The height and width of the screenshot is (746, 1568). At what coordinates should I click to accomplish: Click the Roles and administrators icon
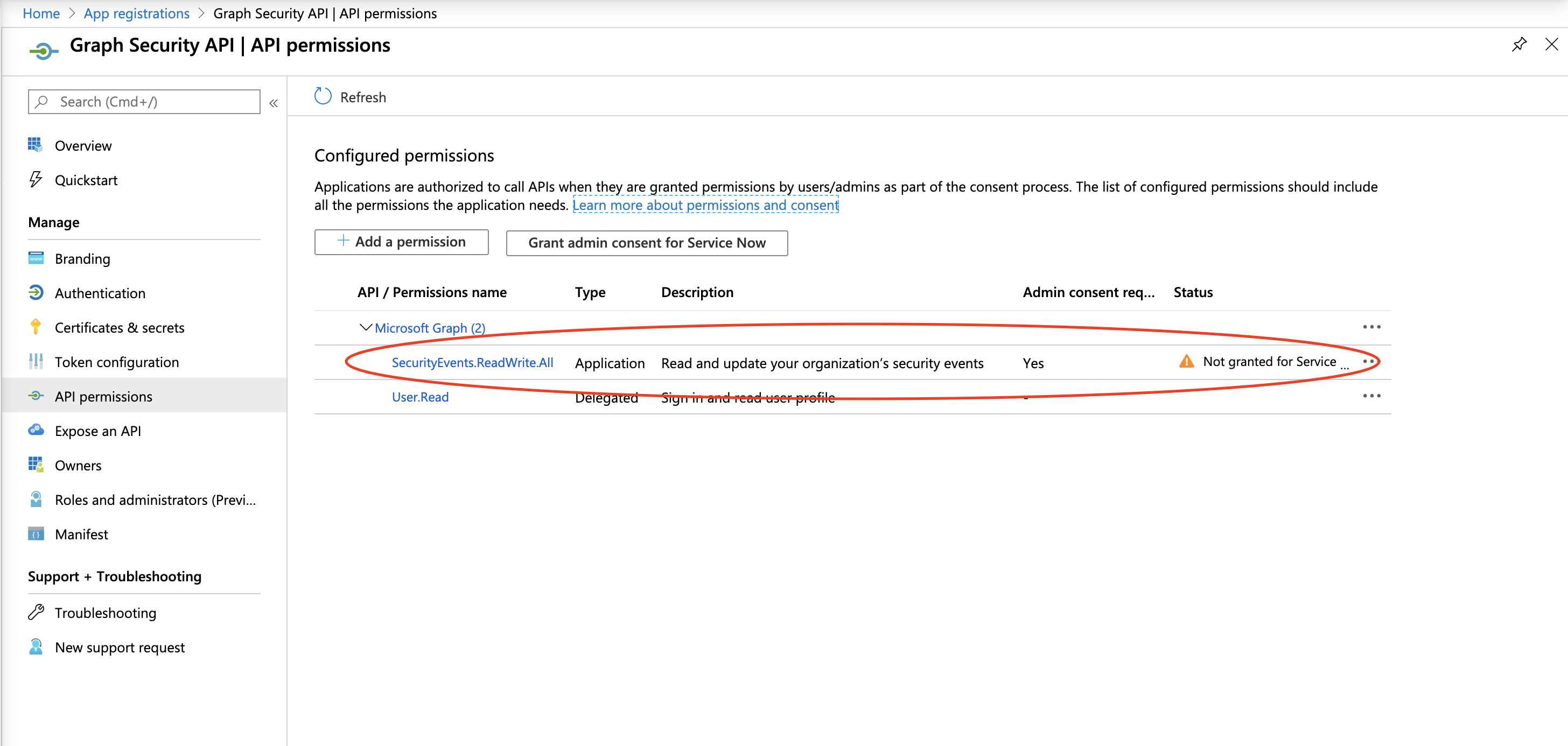coord(36,499)
